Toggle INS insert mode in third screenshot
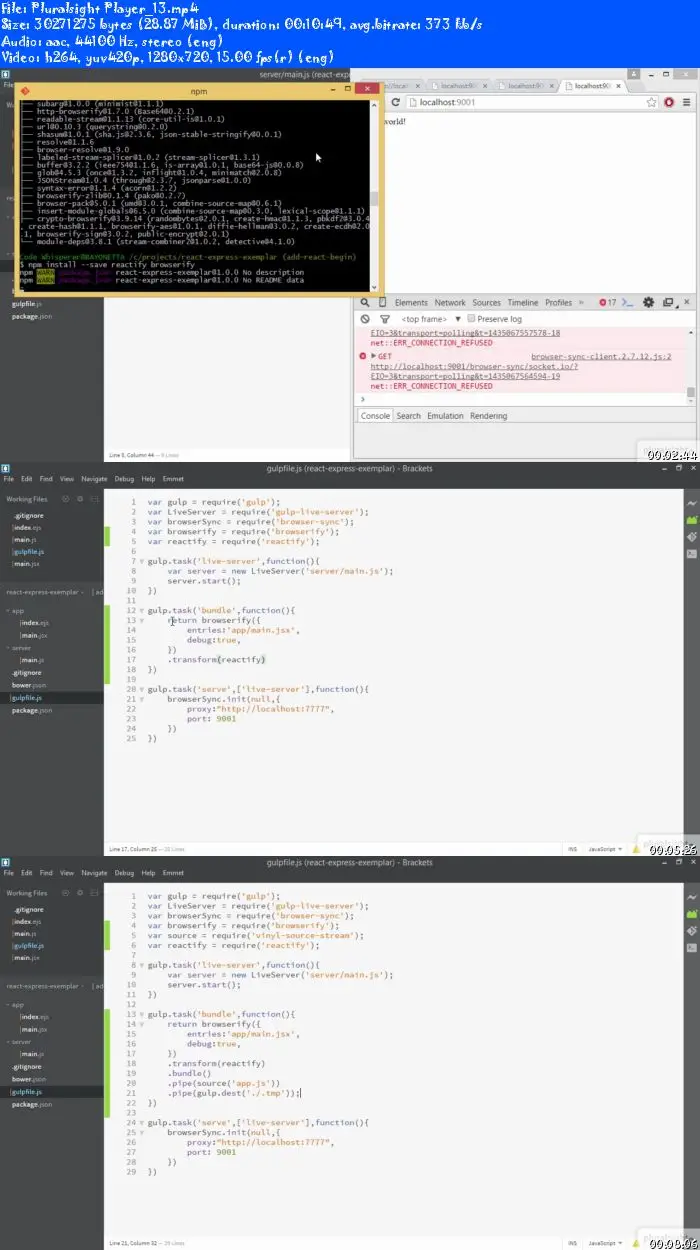This screenshot has width=700, height=1250. tap(573, 1242)
